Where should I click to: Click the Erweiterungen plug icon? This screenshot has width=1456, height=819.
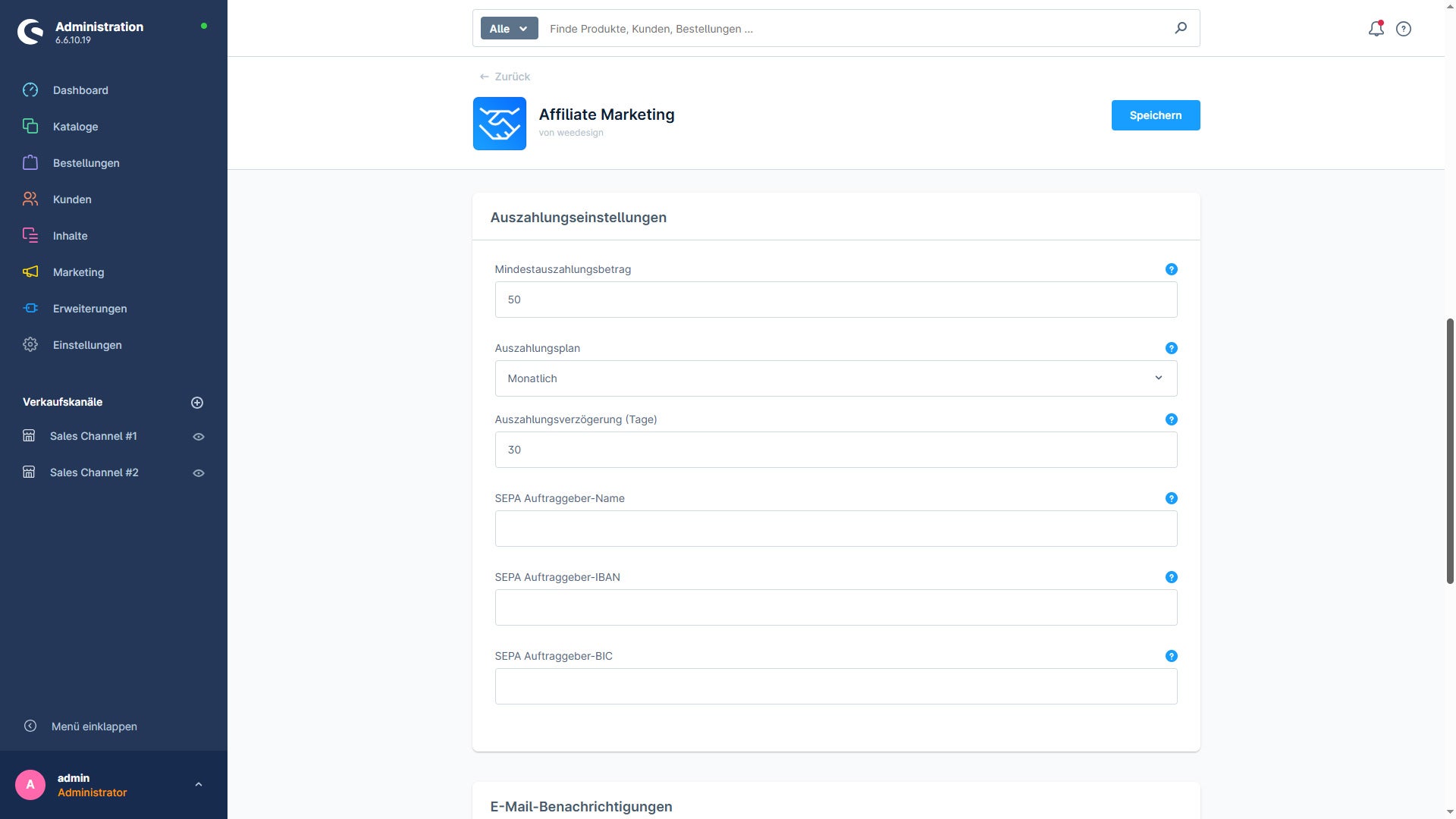point(30,309)
